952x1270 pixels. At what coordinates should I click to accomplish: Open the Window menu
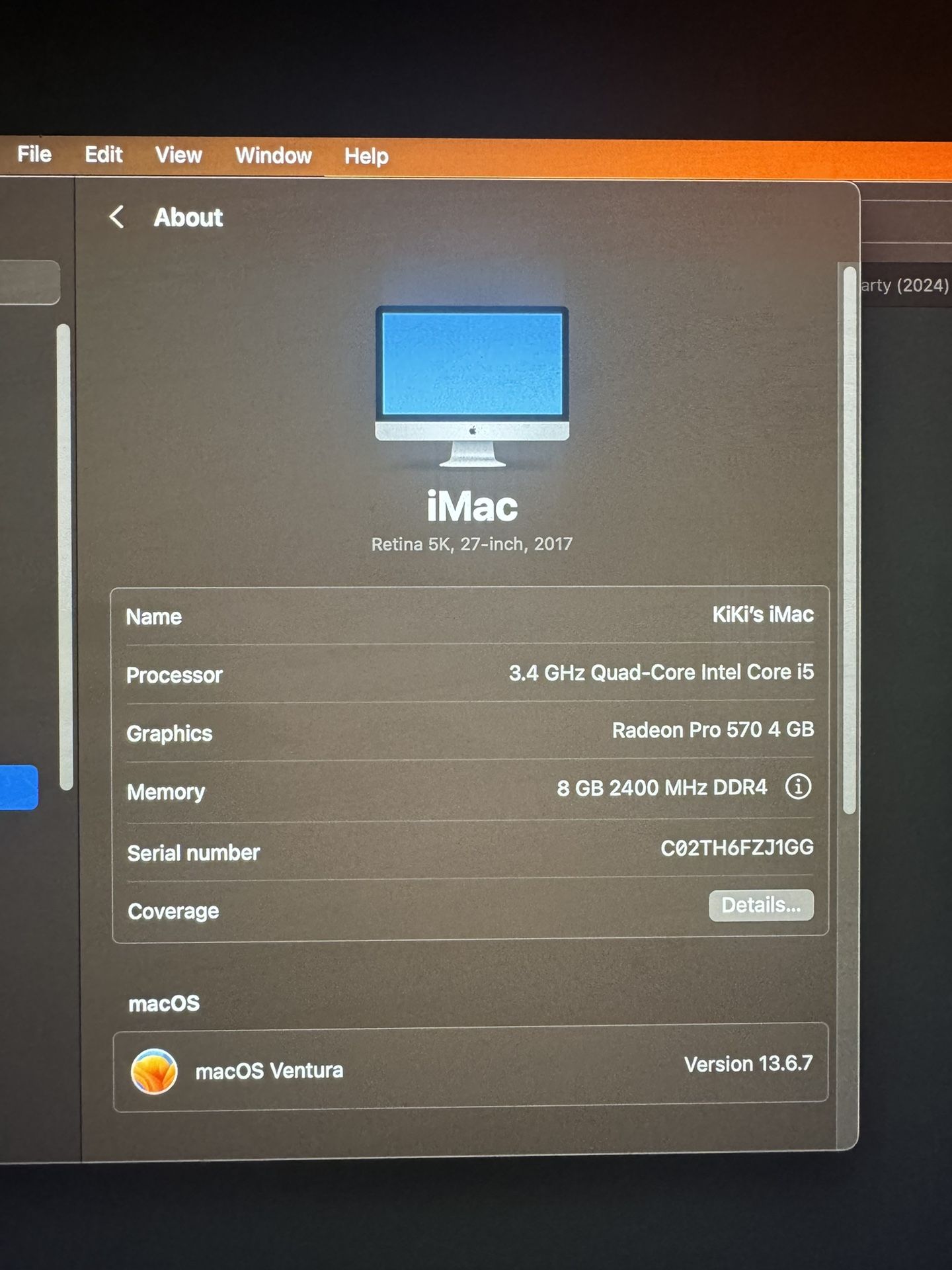(x=273, y=156)
